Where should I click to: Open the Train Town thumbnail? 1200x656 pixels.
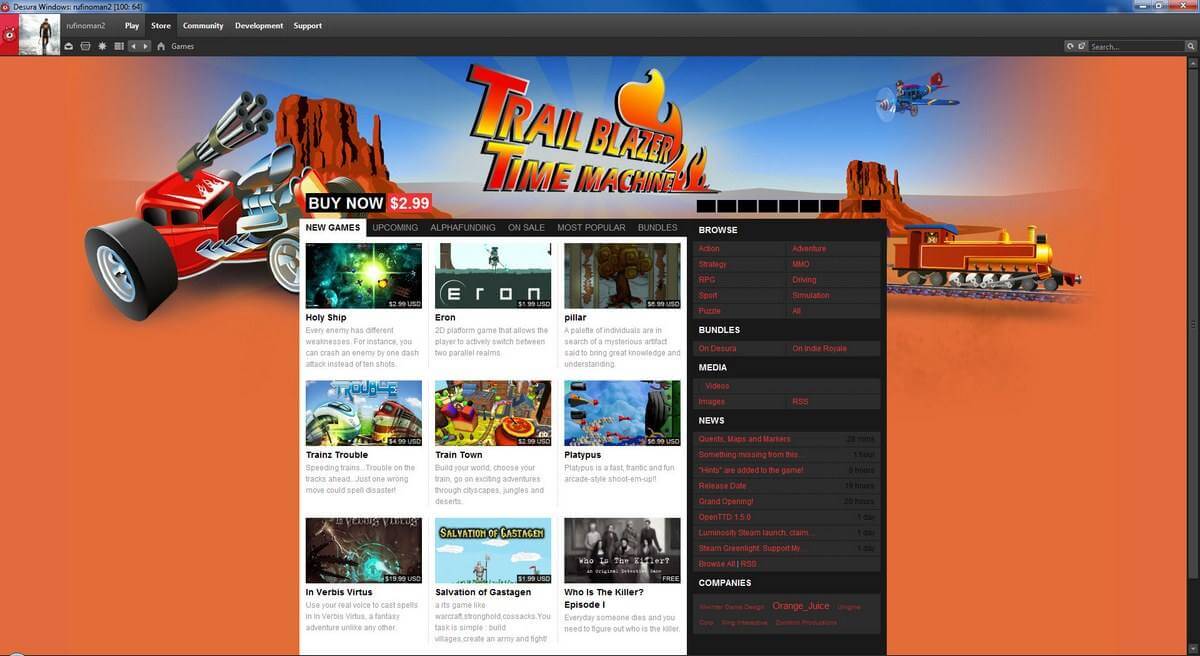point(493,413)
